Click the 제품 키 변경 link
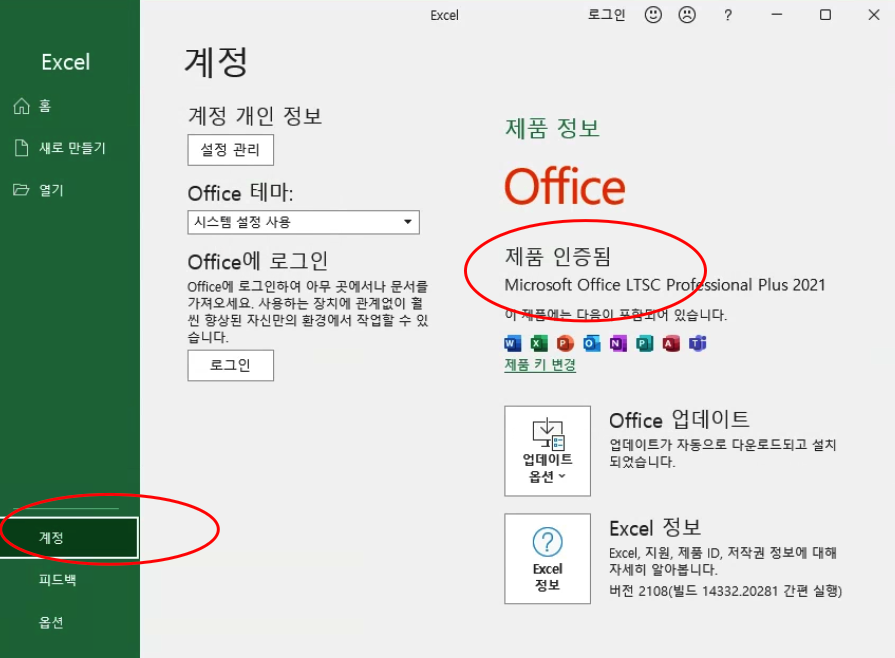The width and height of the screenshot is (895, 658). point(540,365)
